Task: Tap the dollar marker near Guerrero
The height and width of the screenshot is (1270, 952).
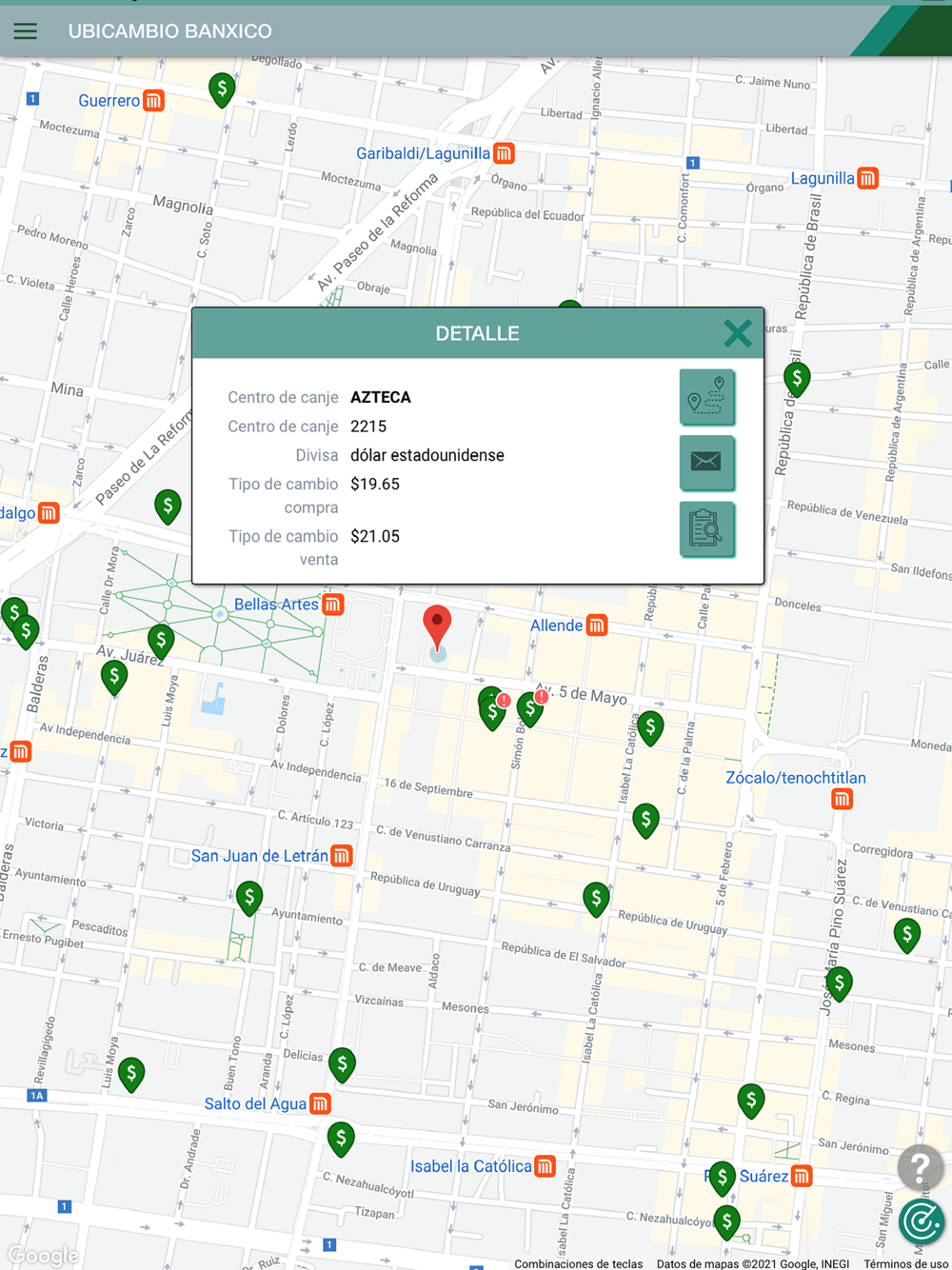Action: pos(222,91)
